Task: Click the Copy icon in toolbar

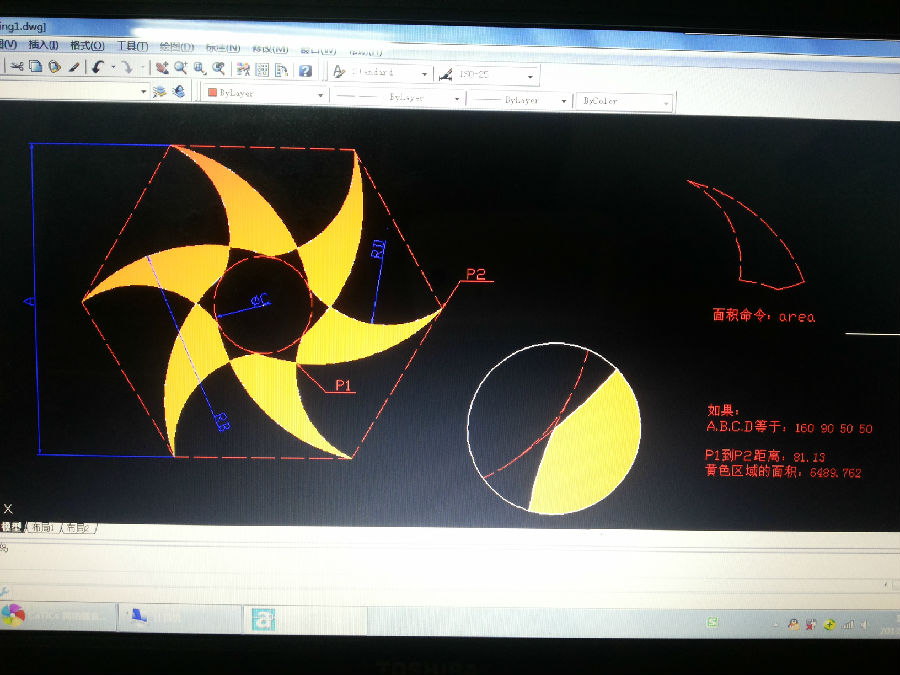Action: pos(35,67)
